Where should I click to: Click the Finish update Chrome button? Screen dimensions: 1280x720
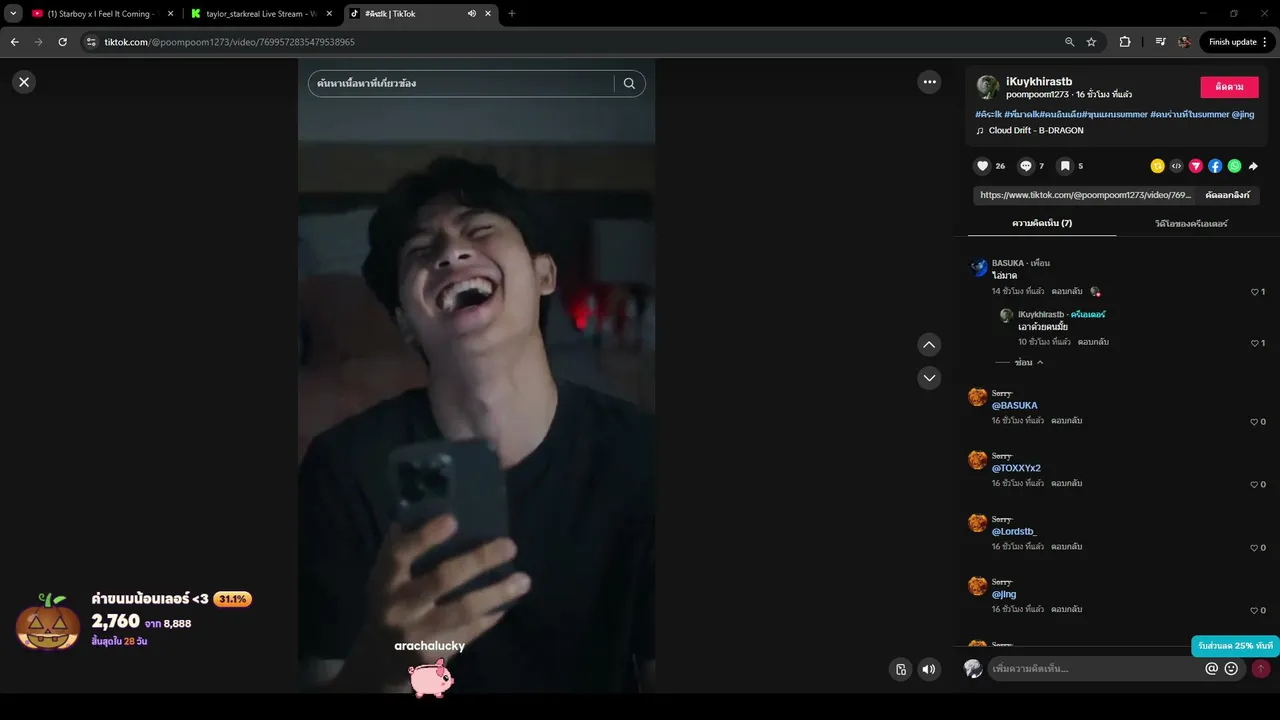[1238, 42]
